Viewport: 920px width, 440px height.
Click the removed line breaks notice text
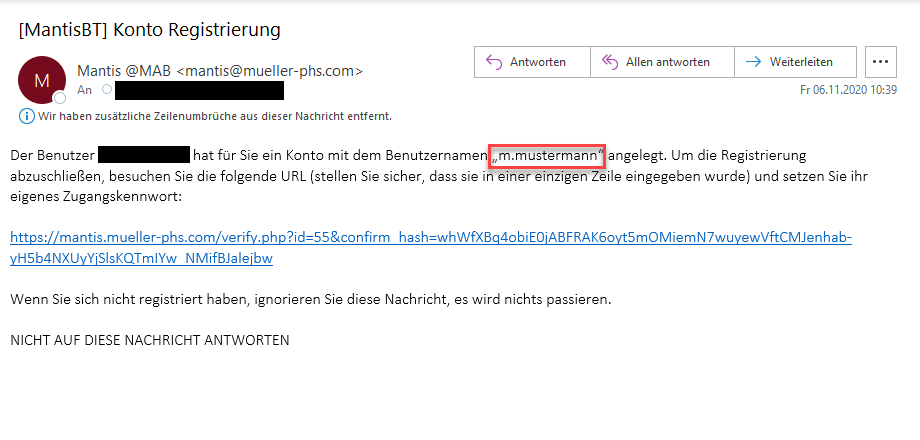tap(214, 116)
